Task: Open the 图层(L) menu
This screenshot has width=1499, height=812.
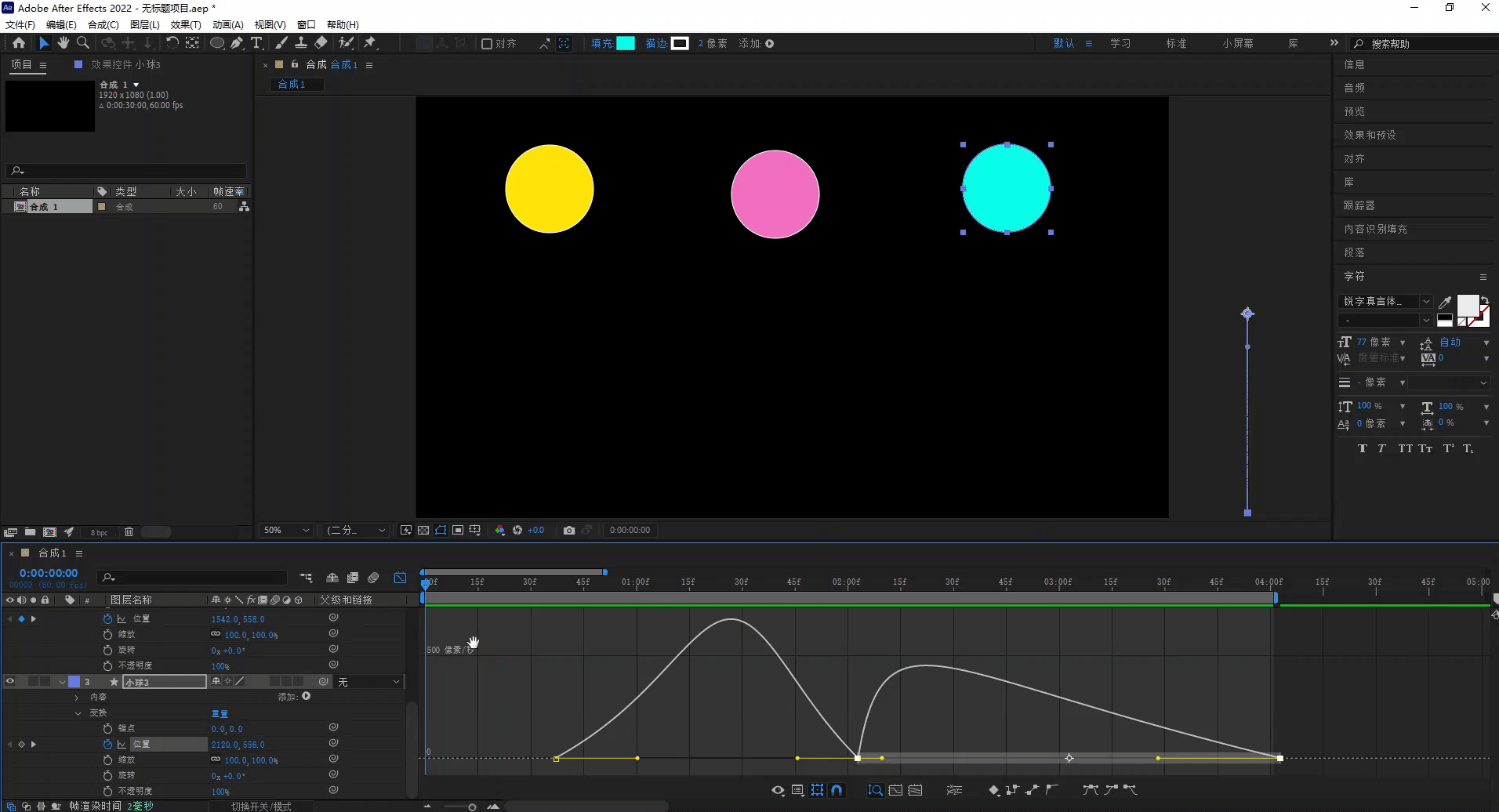Action: pos(145,25)
